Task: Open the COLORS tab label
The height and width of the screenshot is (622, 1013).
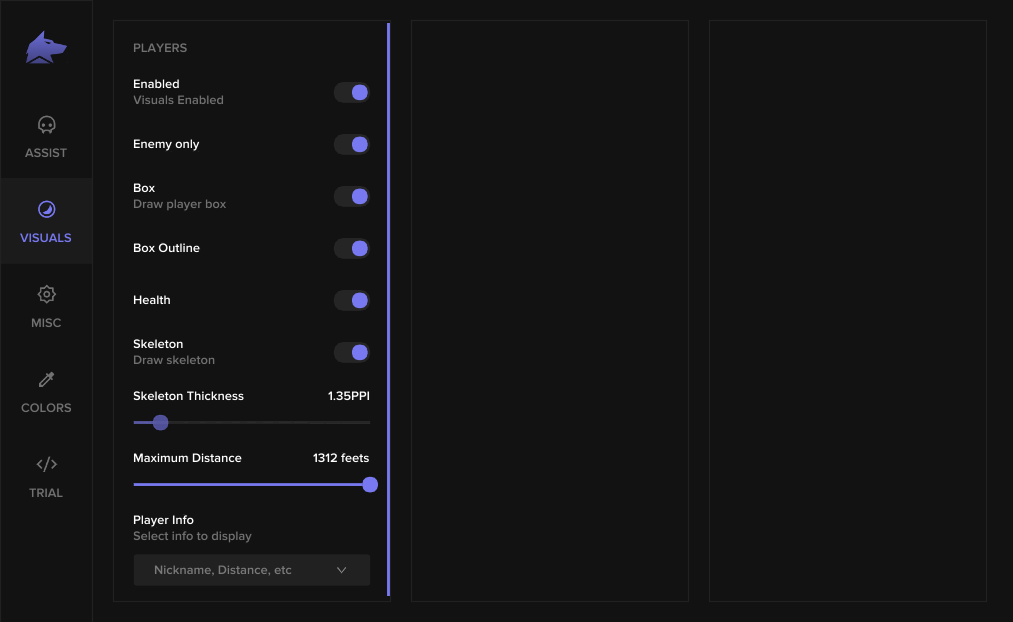Action: click(46, 408)
